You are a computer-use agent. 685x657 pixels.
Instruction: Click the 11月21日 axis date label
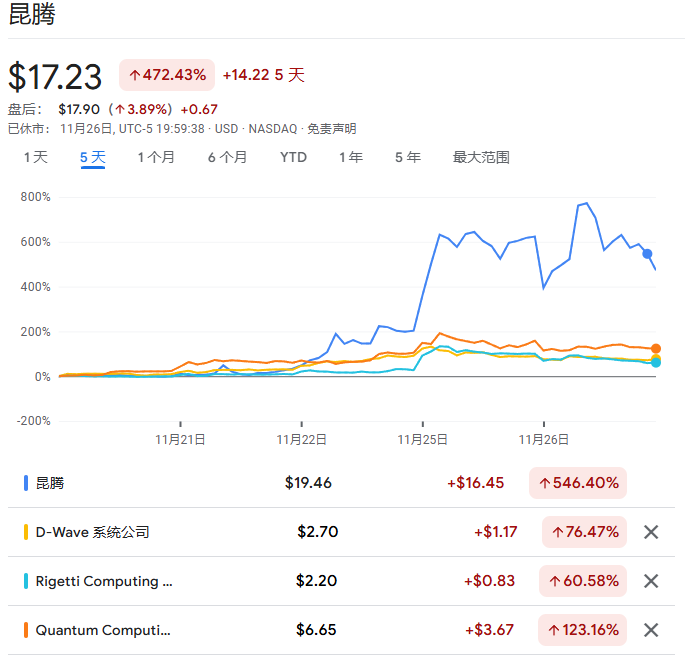180,439
